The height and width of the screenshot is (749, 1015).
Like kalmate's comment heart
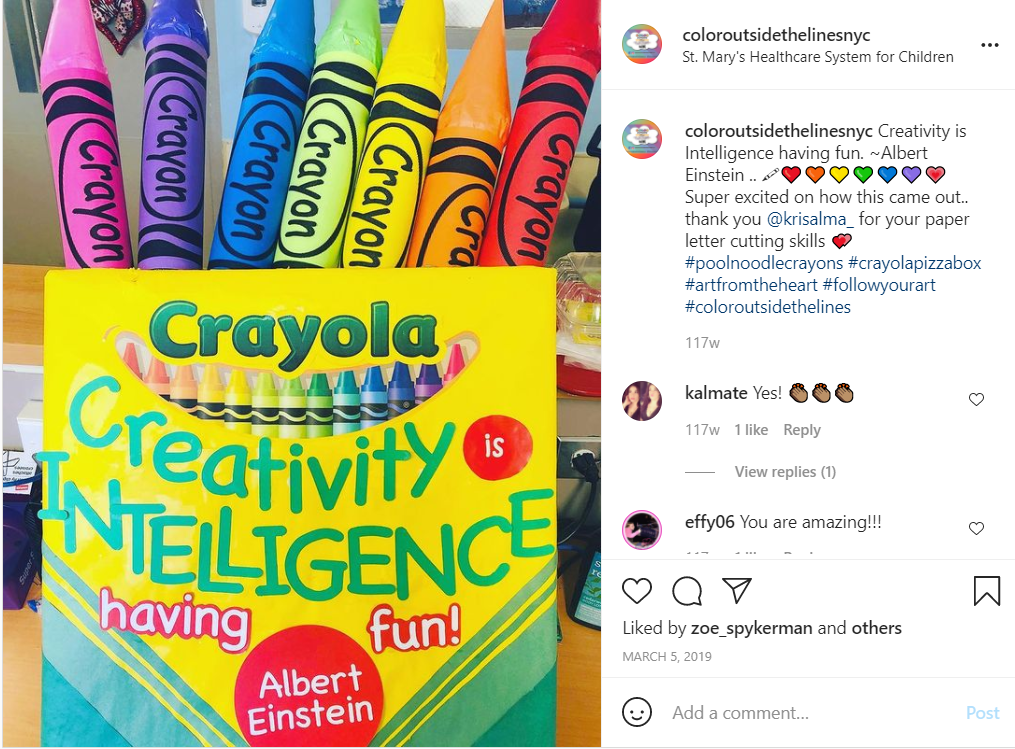[x=976, y=399]
